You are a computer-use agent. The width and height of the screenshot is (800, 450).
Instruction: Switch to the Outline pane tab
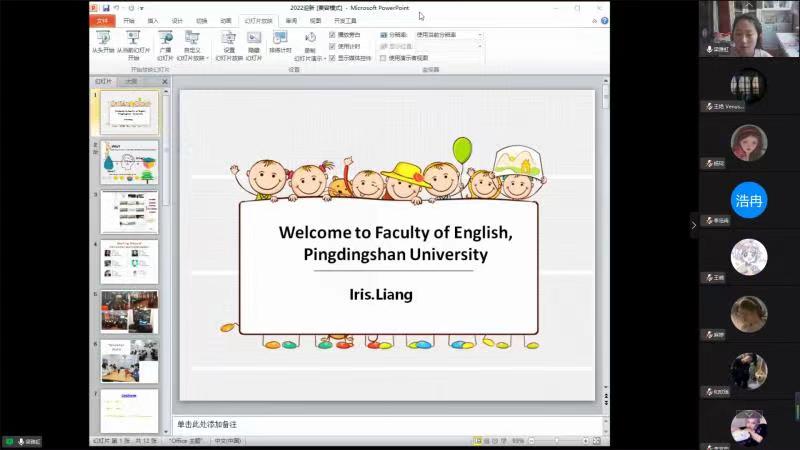coord(131,81)
